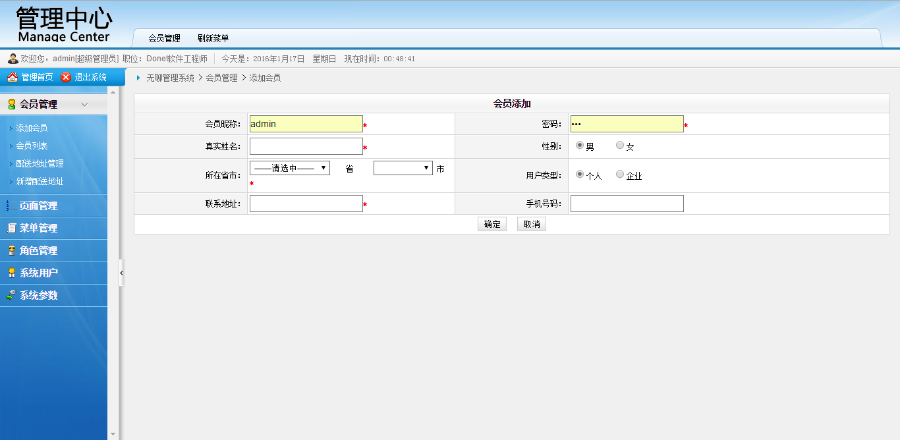The height and width of the screenshot is (440, 900).
Task: Choose 个人 as user type
Action: pos(580,174)
